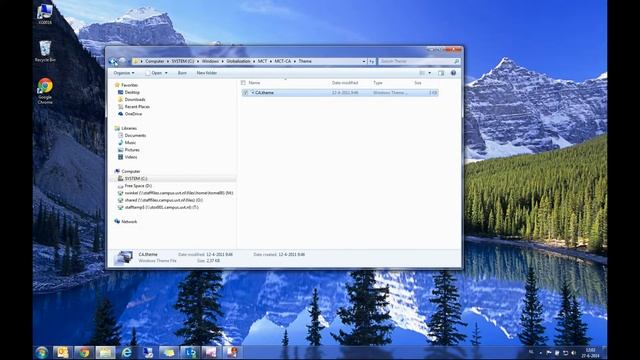Expand the chevron after Computer in the path

click(168, 61)
